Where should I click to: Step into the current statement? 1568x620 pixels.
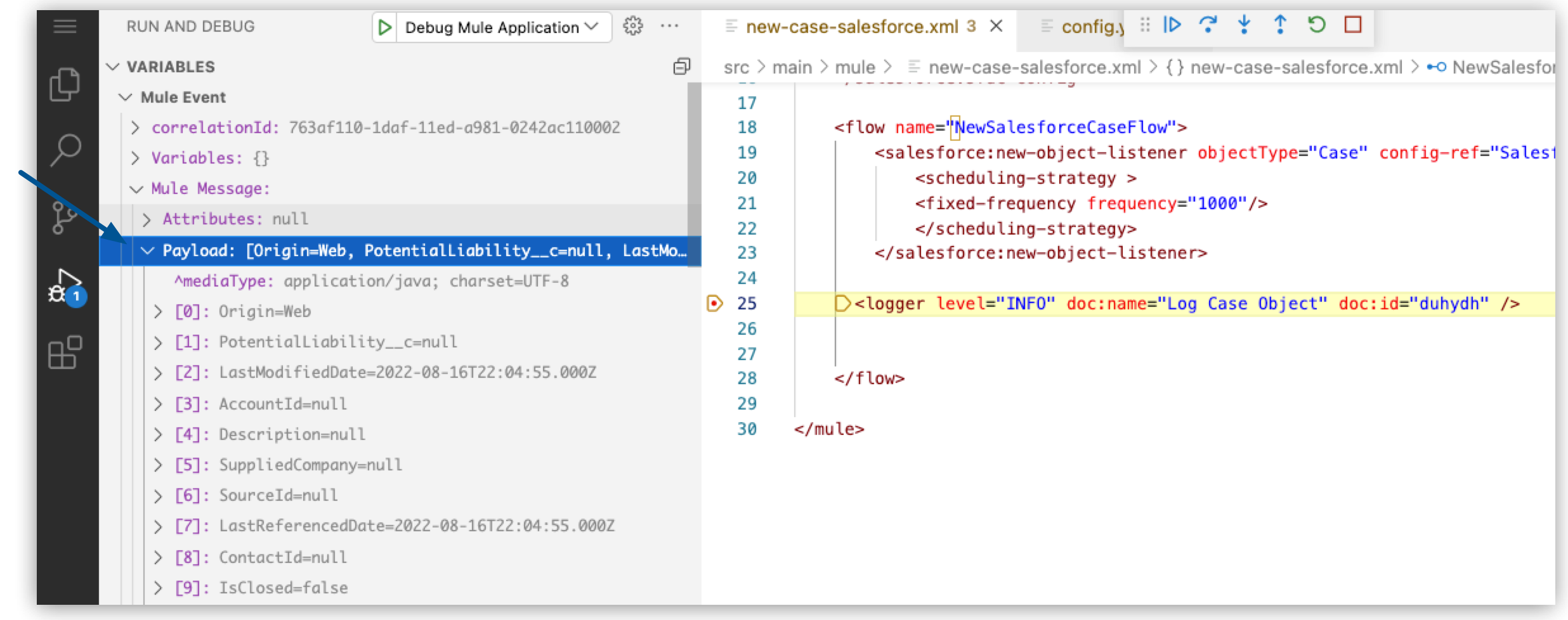[1245, 25]
